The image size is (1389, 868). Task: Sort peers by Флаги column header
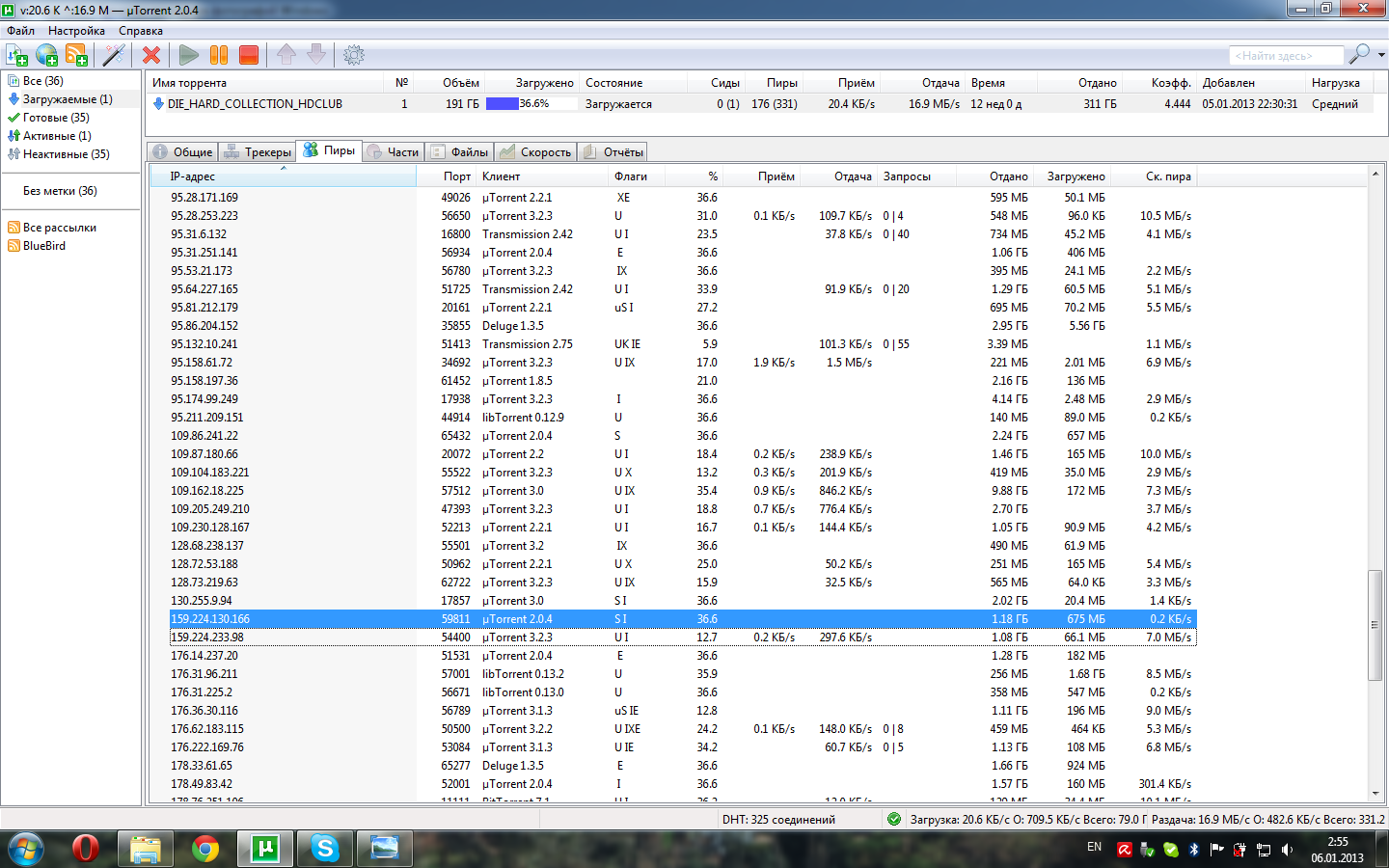[637, 176]
